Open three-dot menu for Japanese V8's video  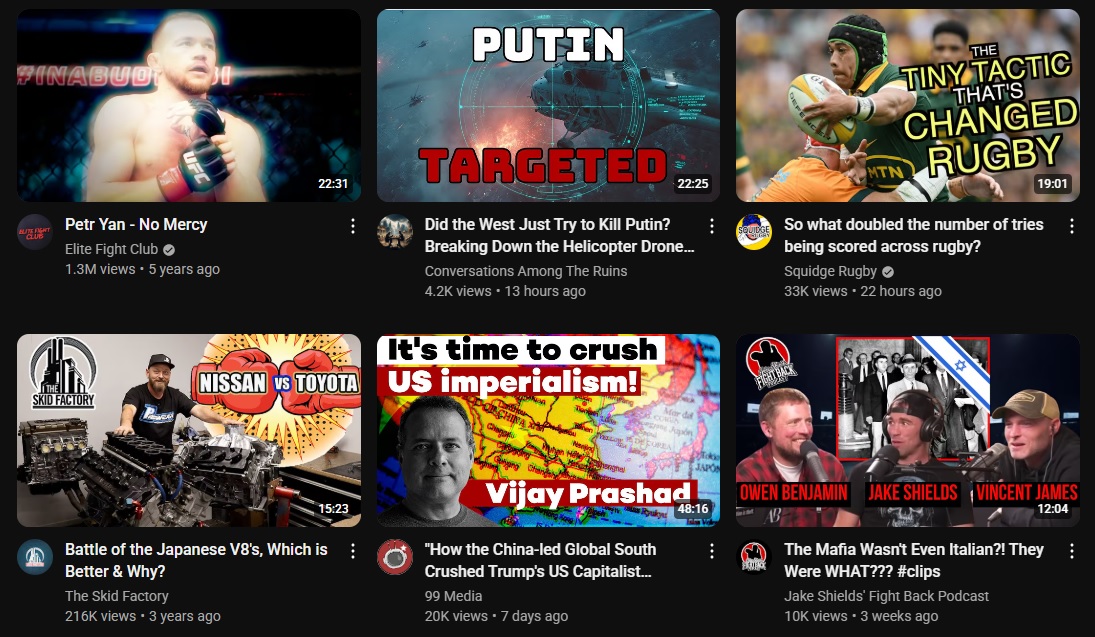(353, 551)
